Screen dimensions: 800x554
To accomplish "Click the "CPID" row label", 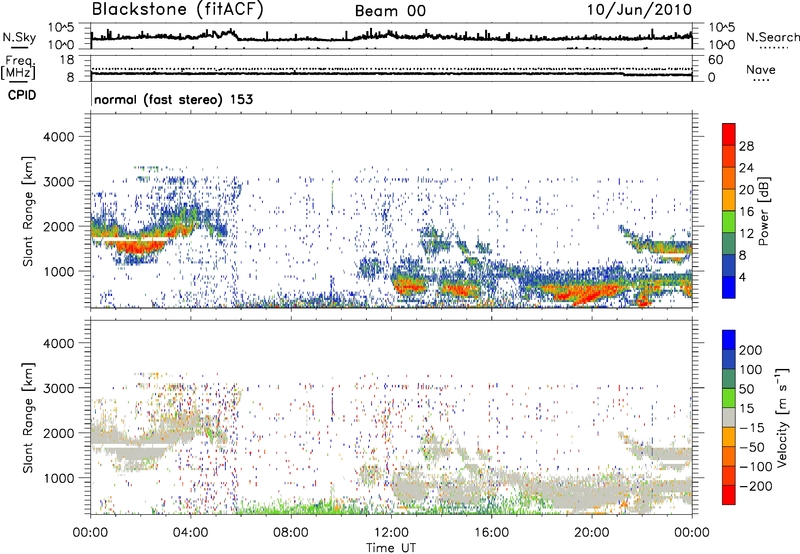I will [x=22, y=95].
